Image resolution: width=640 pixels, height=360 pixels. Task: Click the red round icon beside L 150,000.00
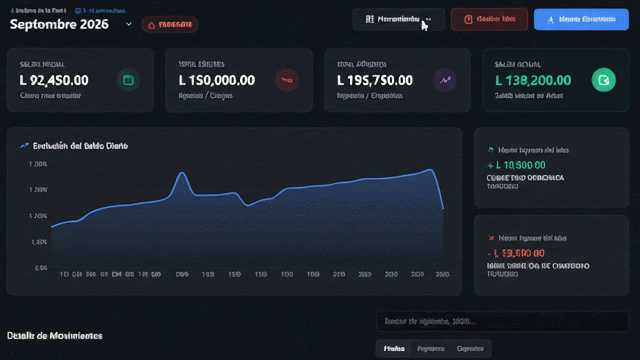[287, 80]
